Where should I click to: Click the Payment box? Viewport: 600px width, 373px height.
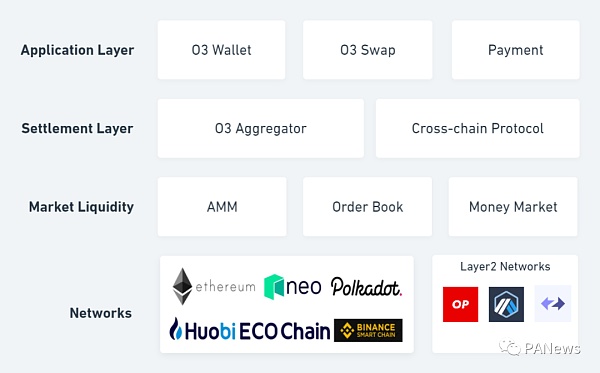[x=515, y=50]
